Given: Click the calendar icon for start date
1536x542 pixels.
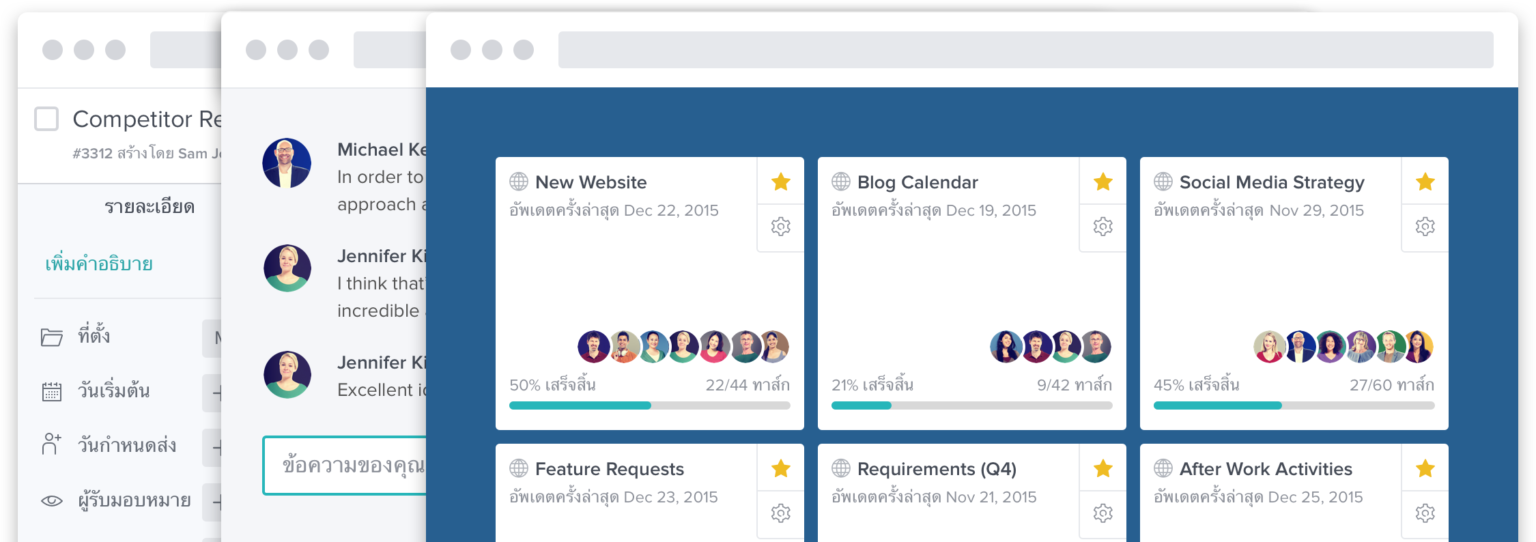Looking at the screenshot, I should click(x=52, y=391).
